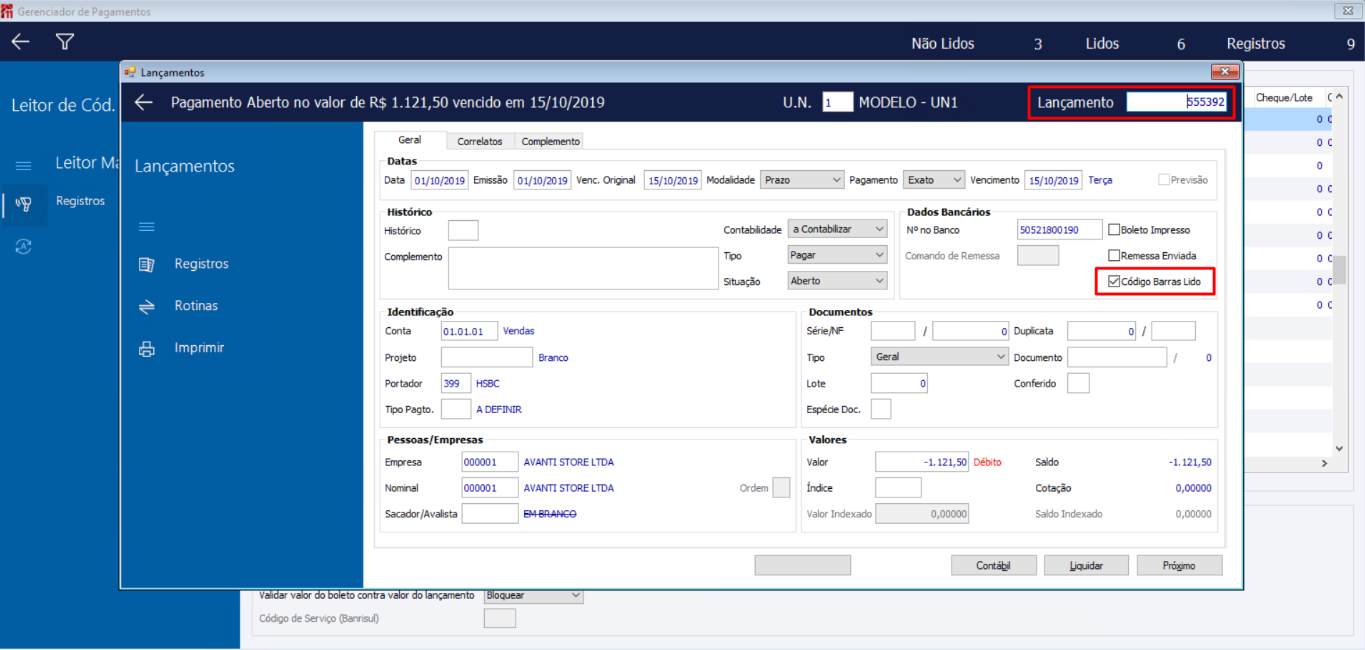The image size is (1365, 650).
Task: Open the Documentos Tipo Geral dropdown
Action: point(940,356)
